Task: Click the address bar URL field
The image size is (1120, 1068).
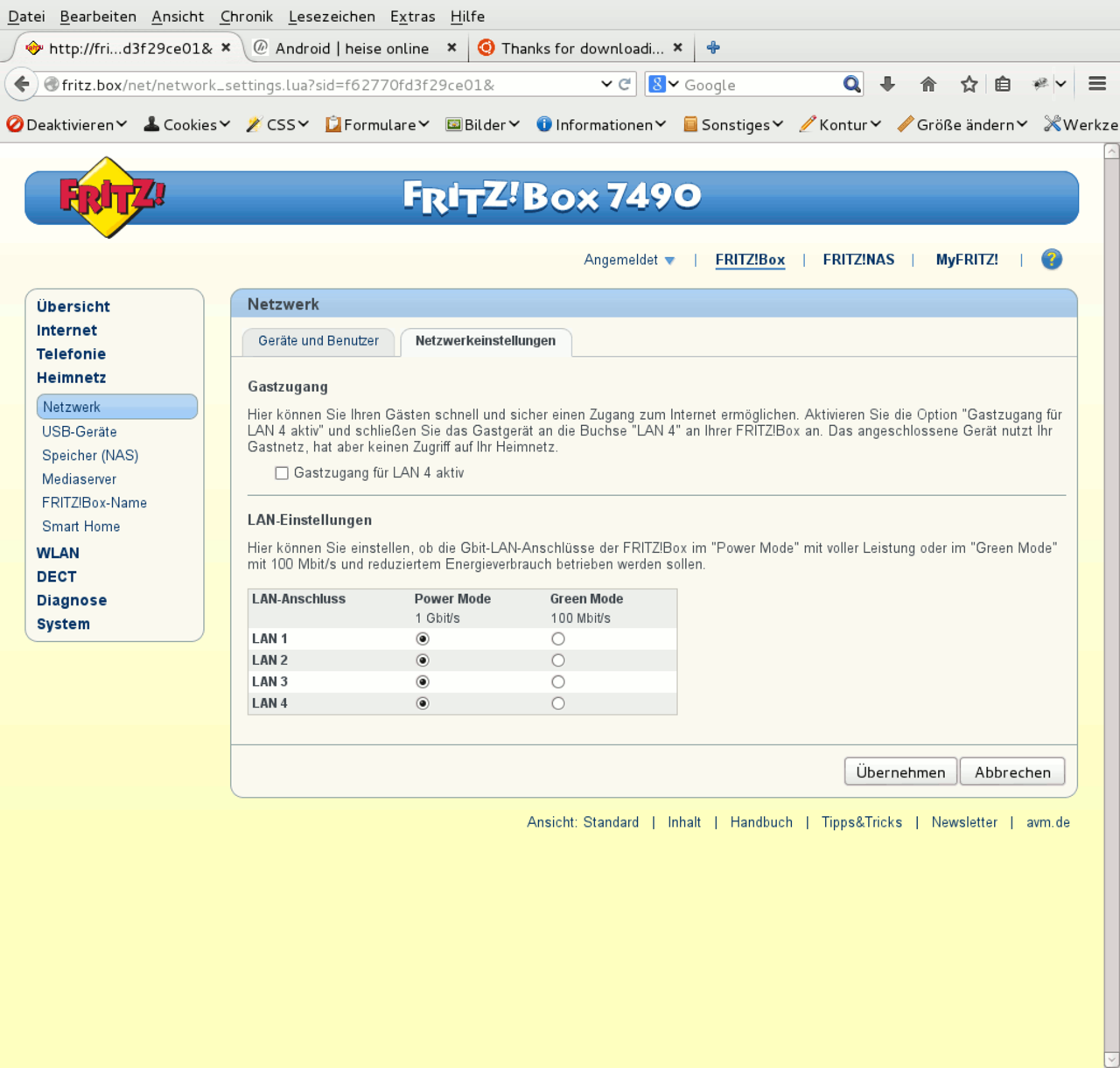Action: [x=328, y=85]
